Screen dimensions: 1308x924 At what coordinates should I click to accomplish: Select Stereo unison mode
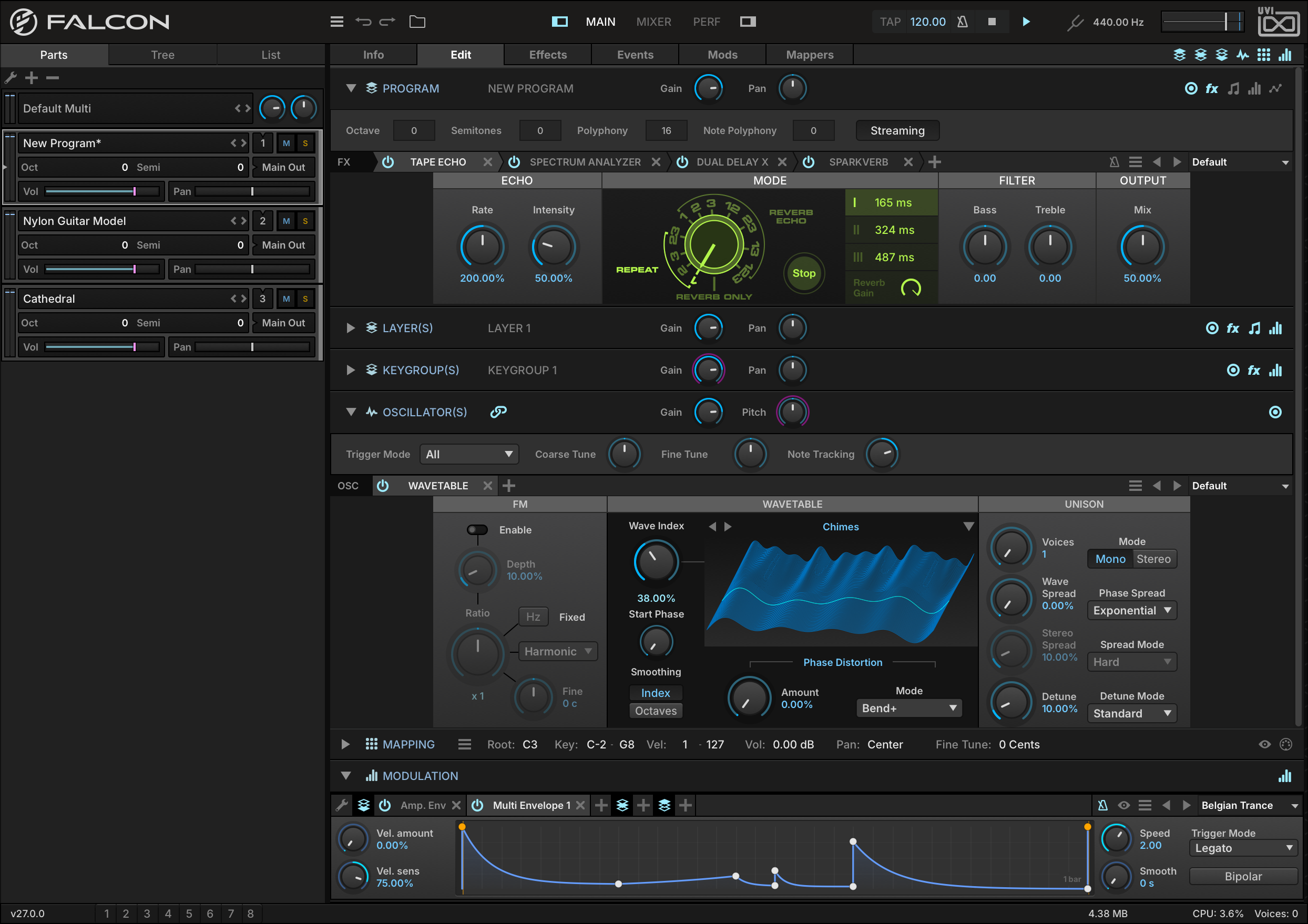(x=1153, y=559)
